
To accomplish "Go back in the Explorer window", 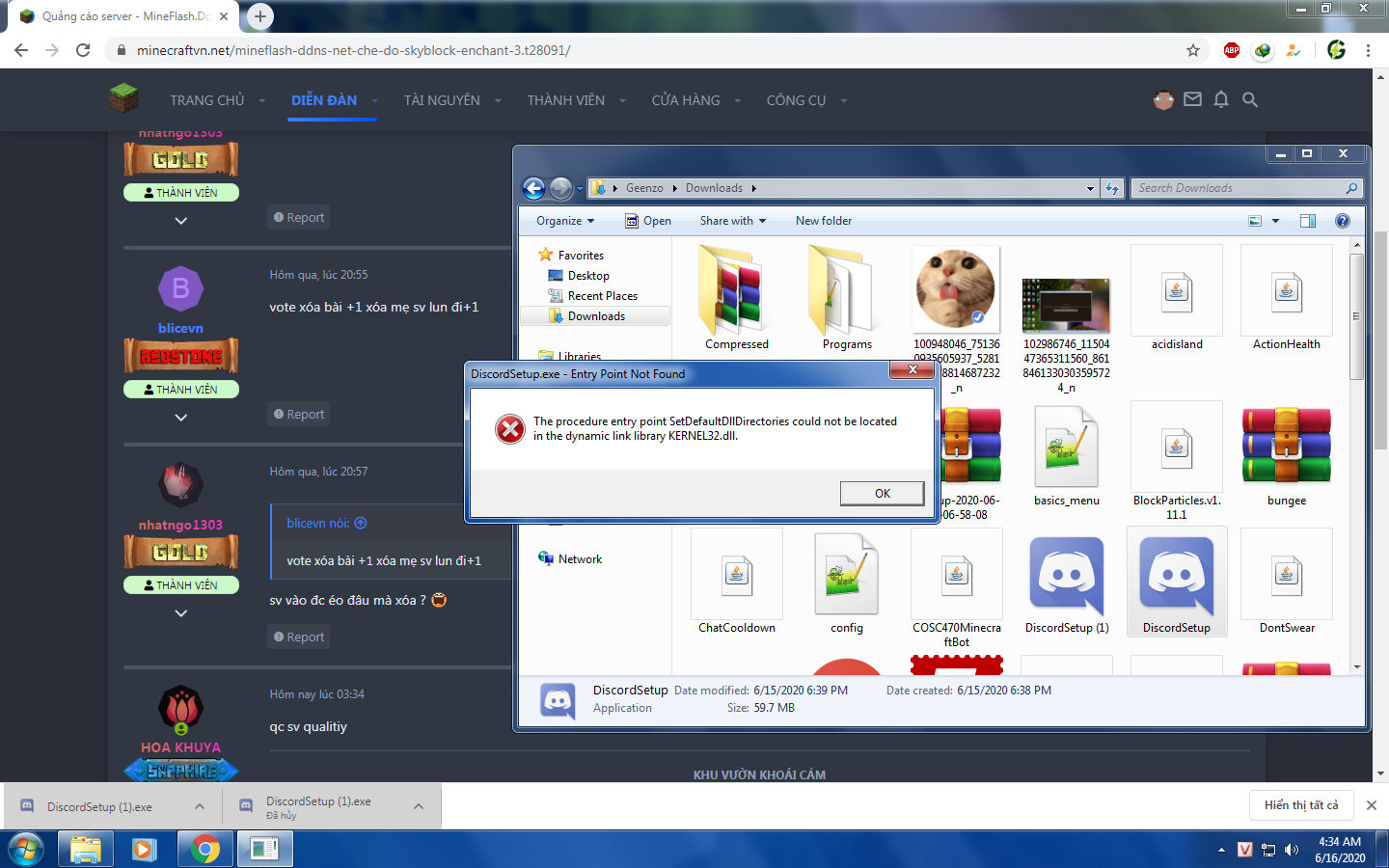I will click(533, 188).
